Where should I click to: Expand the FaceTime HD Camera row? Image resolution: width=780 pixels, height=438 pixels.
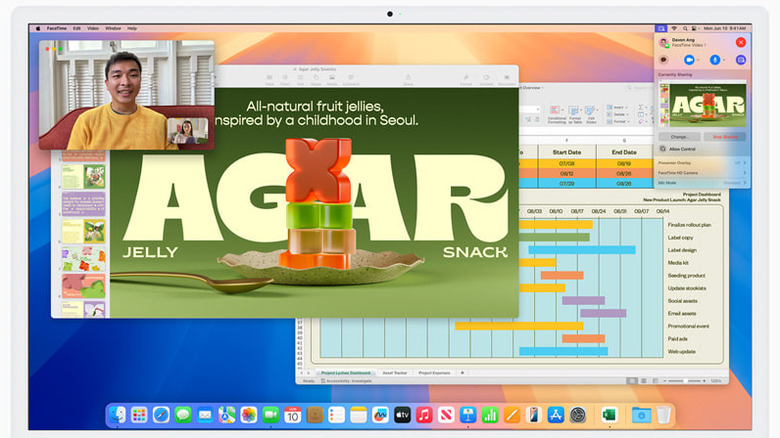click(742, 173)
